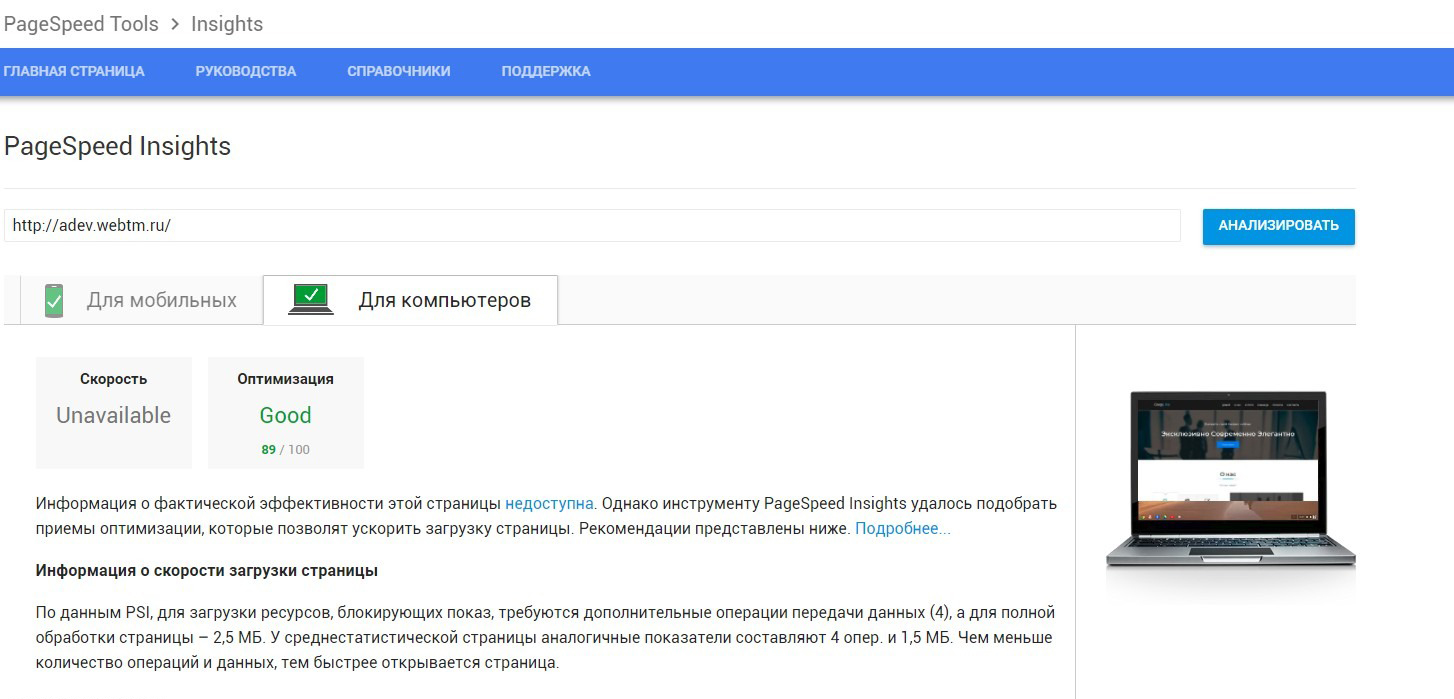Open the Подробнее... link
Image resolution: width=1454 pixels, height=699 pixels.
pos(903,528)
